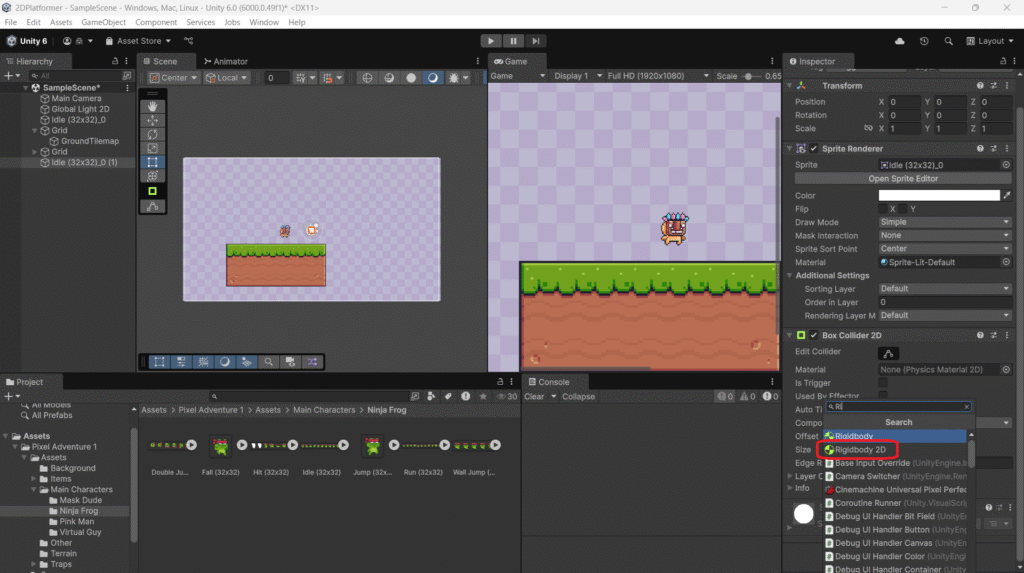
Task: Click the Collapse button in Console
Action: pyautogui.click(x=578, y=396)
